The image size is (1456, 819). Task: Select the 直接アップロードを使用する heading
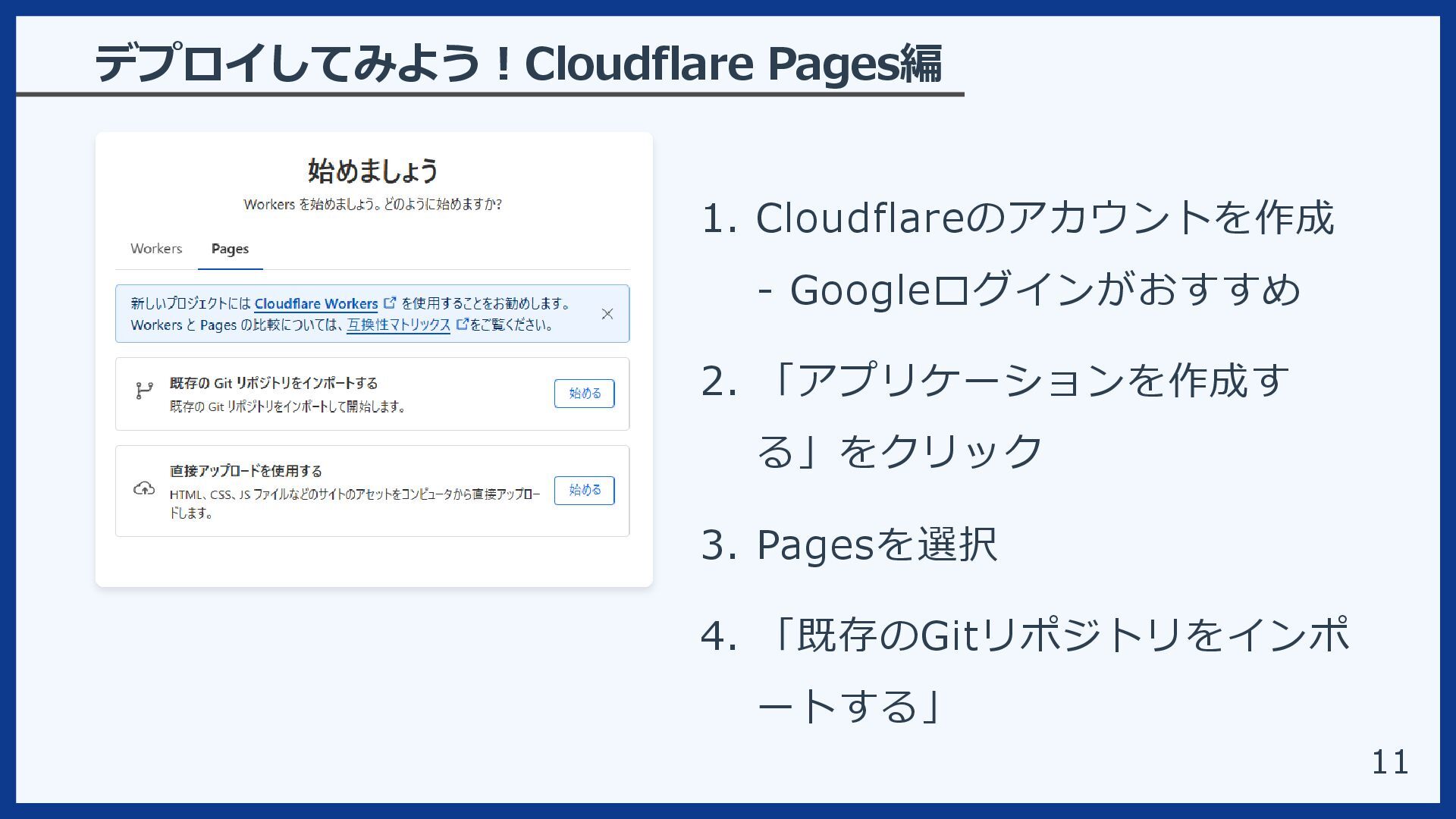coord(246,471)
